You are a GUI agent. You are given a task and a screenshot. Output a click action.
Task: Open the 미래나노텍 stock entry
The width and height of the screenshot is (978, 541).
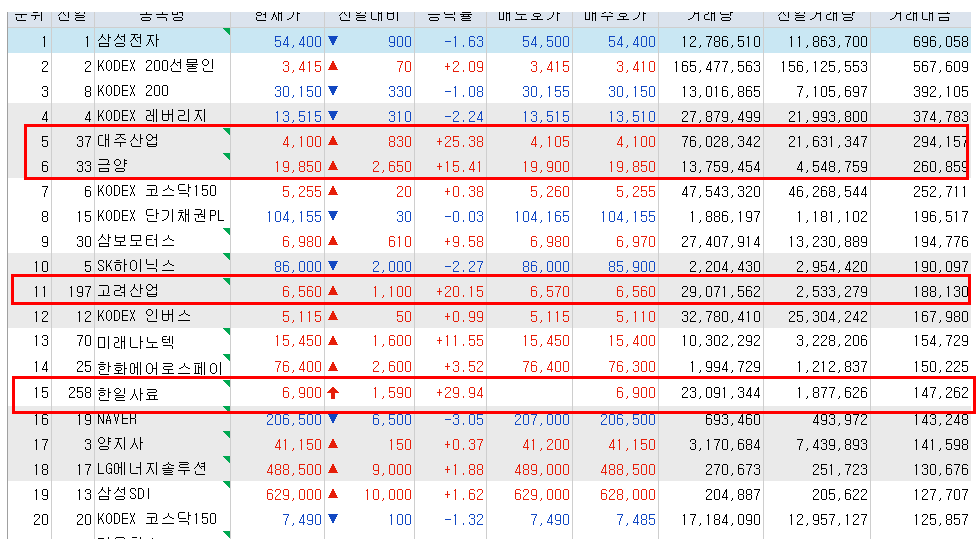(x=136, y=341)
